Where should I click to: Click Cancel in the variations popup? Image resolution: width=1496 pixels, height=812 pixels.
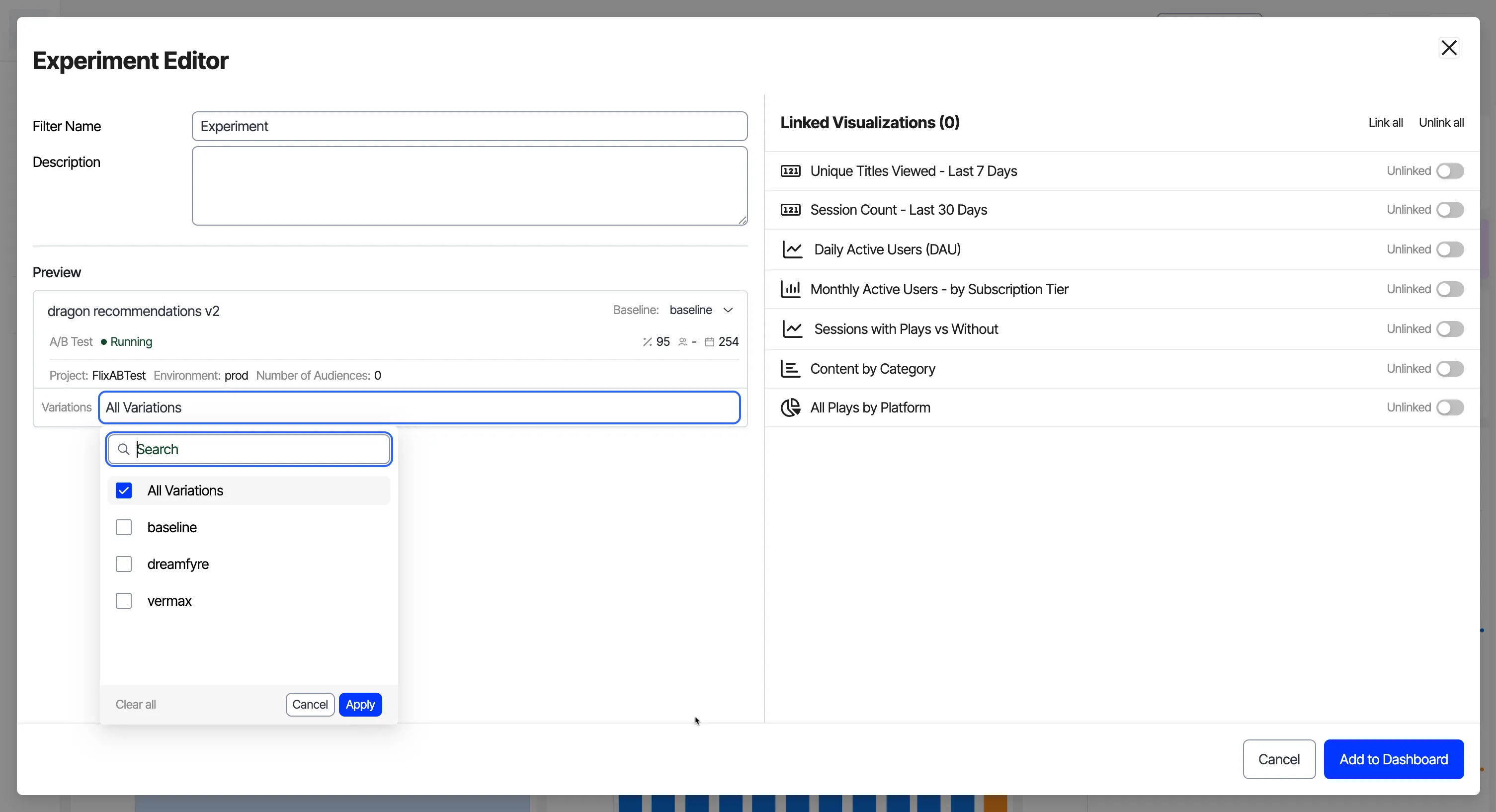pyautogui.click(x=310, y=705)
